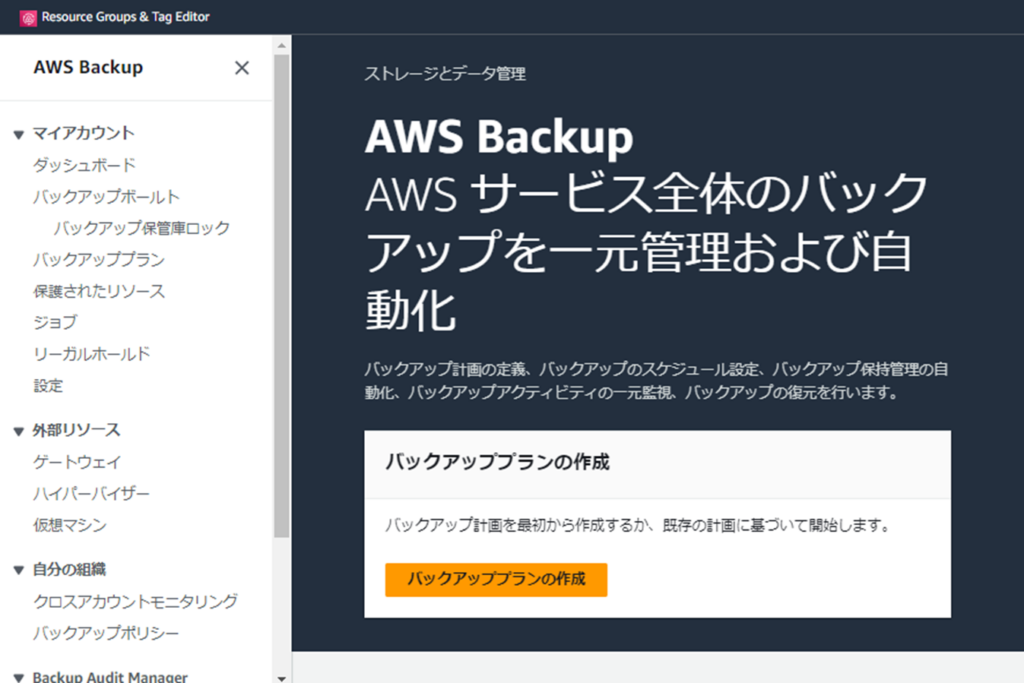Select バックアップ保管庫ロック in the sidebar
This screenshot has width=1024, height=683.
click(x=142, y=228)
